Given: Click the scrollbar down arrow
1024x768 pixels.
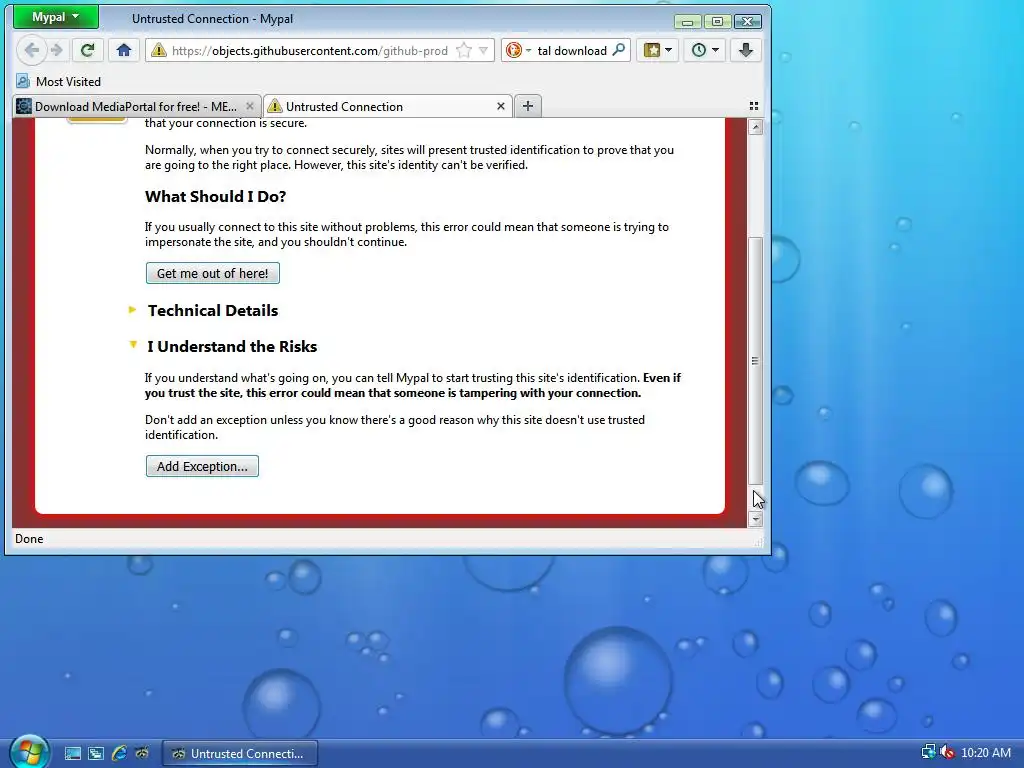Looking at the screenshot, I should pos(756,520).
